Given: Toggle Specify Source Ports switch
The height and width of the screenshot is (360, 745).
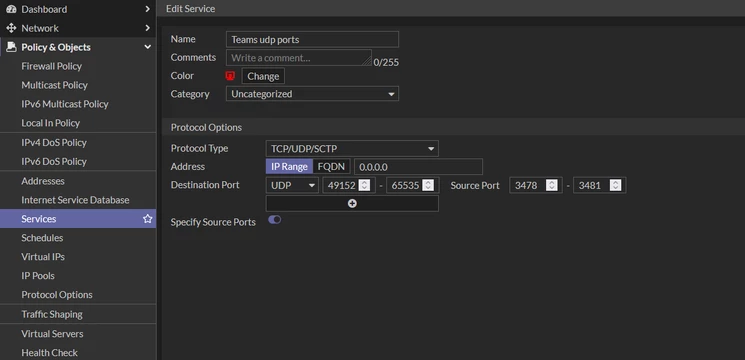Looking at the screenshot, I should (275, 219).
